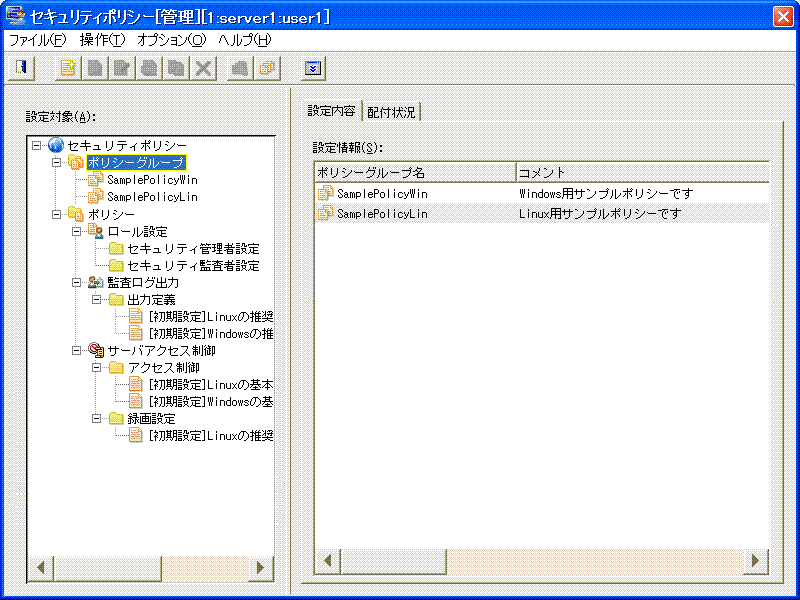Image resolution: width=800 pixels, height=600 pixels.
Task: Select the highlighted ポリシーグループ tree label
Action: tap(136, 163)
